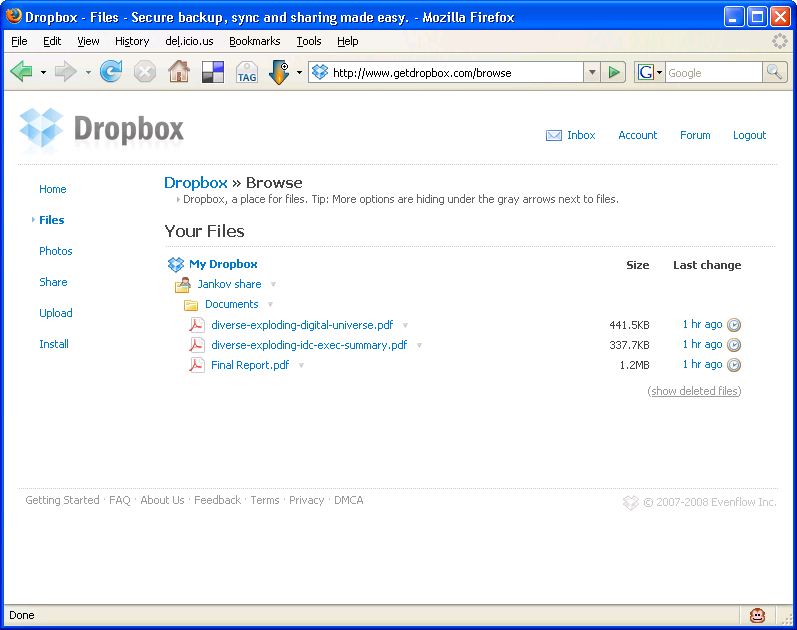Screen dimensions: 797x630
Task: Click the Forward arrow in toolbar
Action: 65,72
